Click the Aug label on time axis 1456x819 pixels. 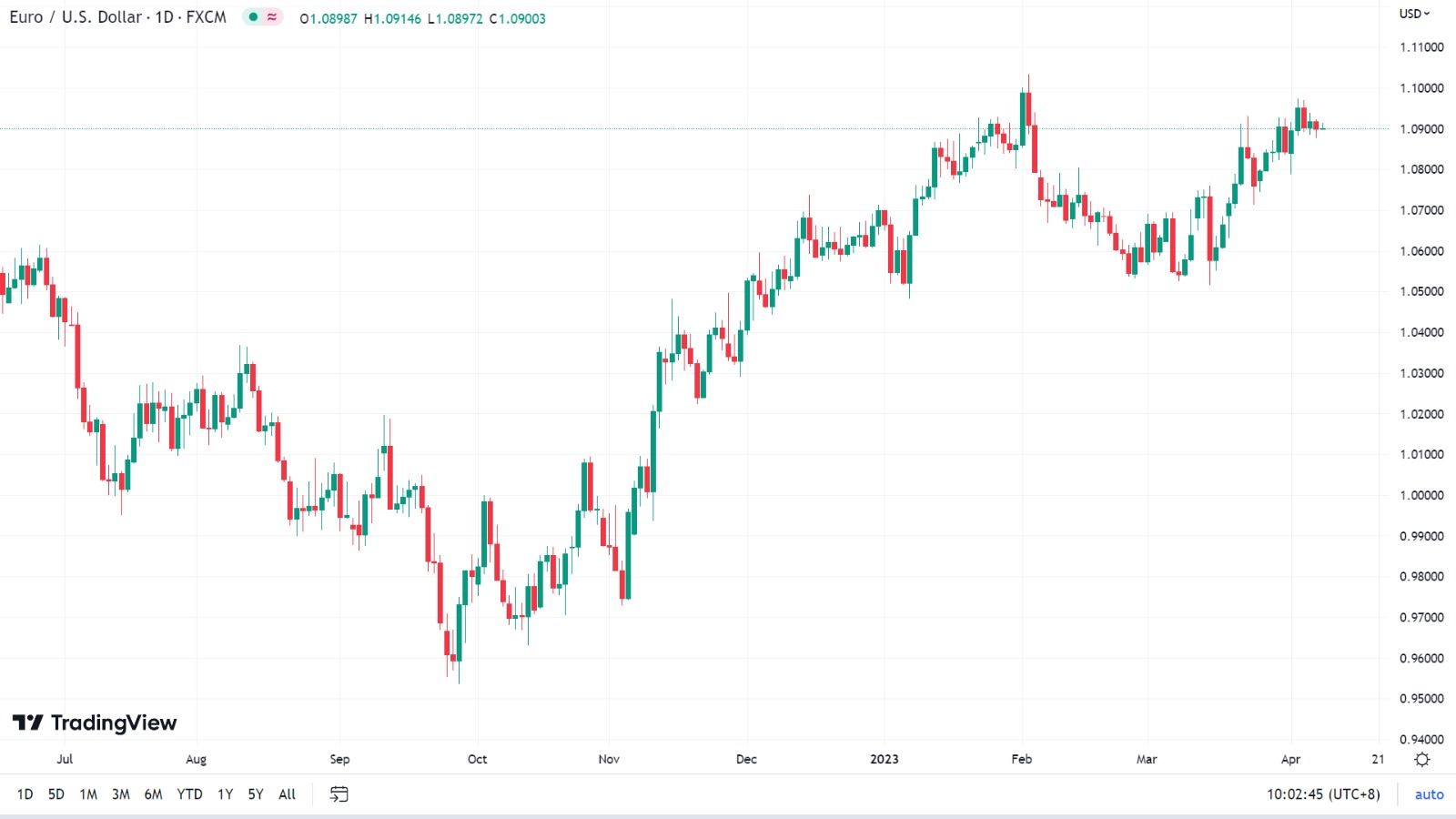tap(196, 759)
